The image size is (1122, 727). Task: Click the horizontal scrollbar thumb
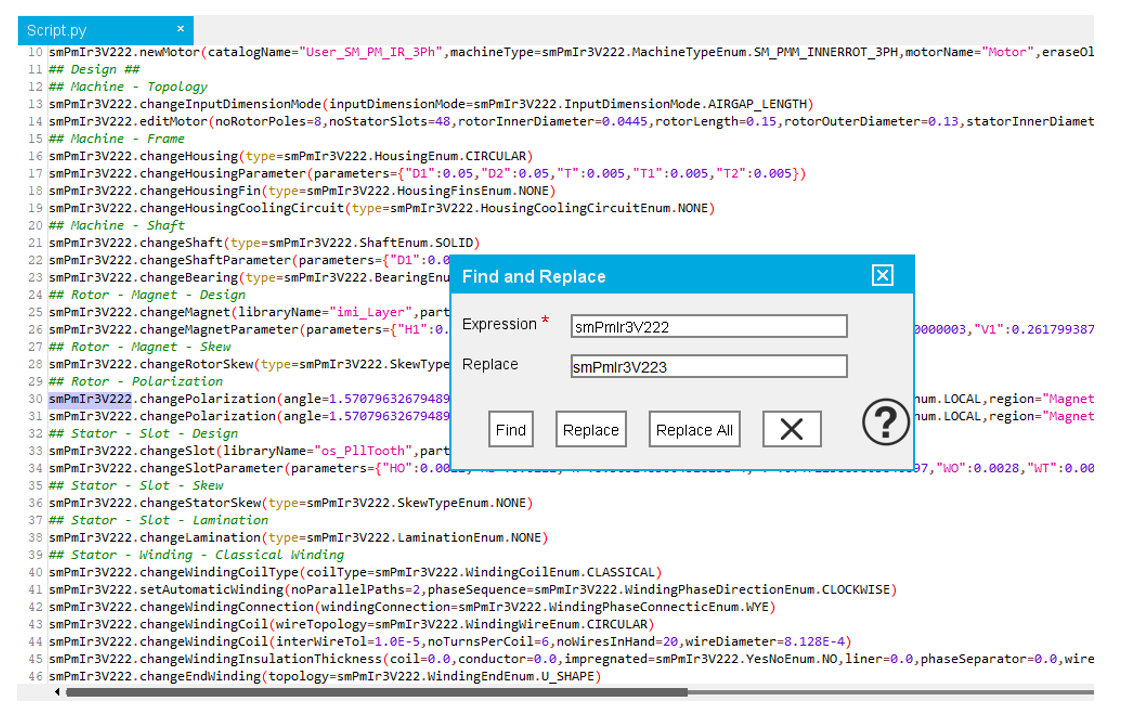coord(375,691)
